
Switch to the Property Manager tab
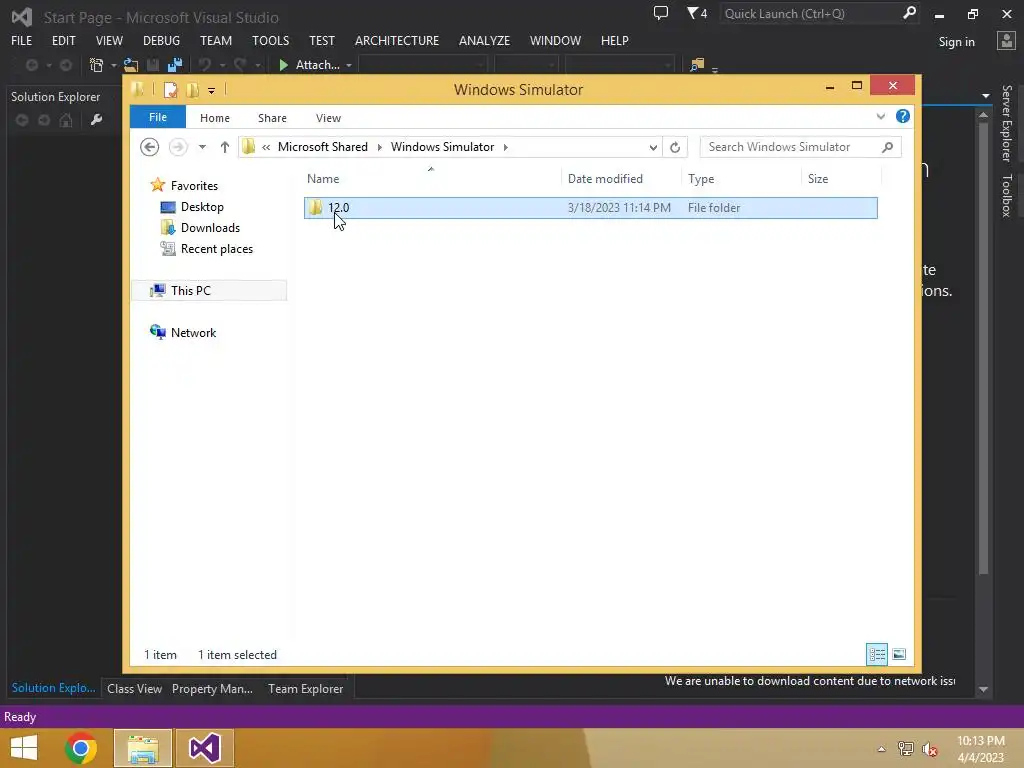(212, 688)
